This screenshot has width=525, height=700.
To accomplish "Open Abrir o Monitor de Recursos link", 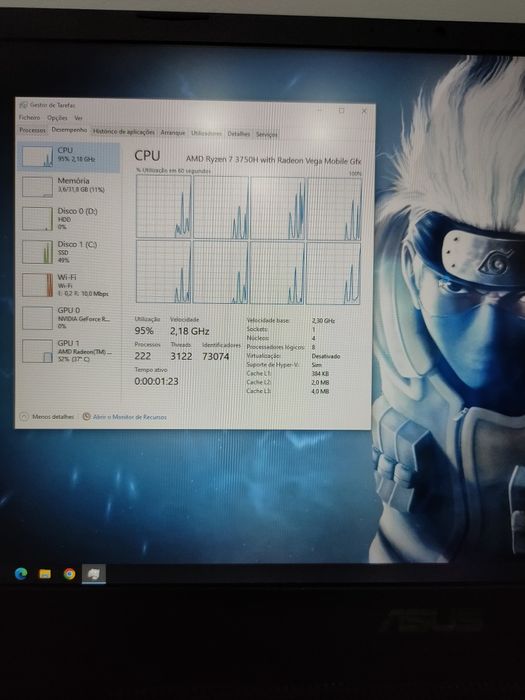I will coord(129,417).
